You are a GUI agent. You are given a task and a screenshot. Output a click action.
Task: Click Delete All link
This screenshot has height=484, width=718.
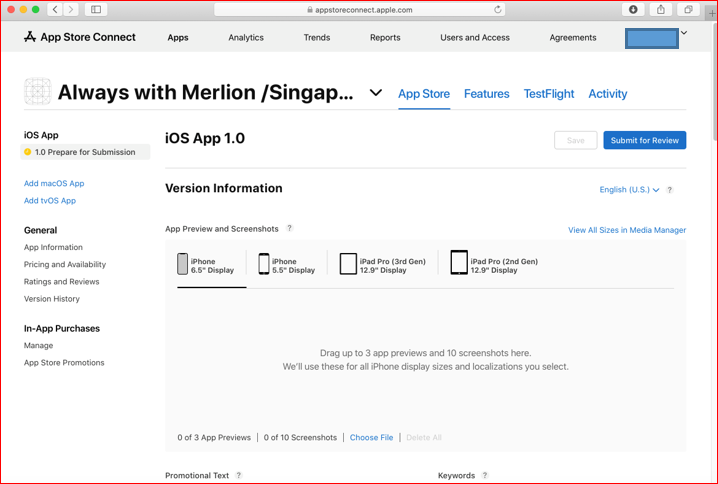(424, 437)
